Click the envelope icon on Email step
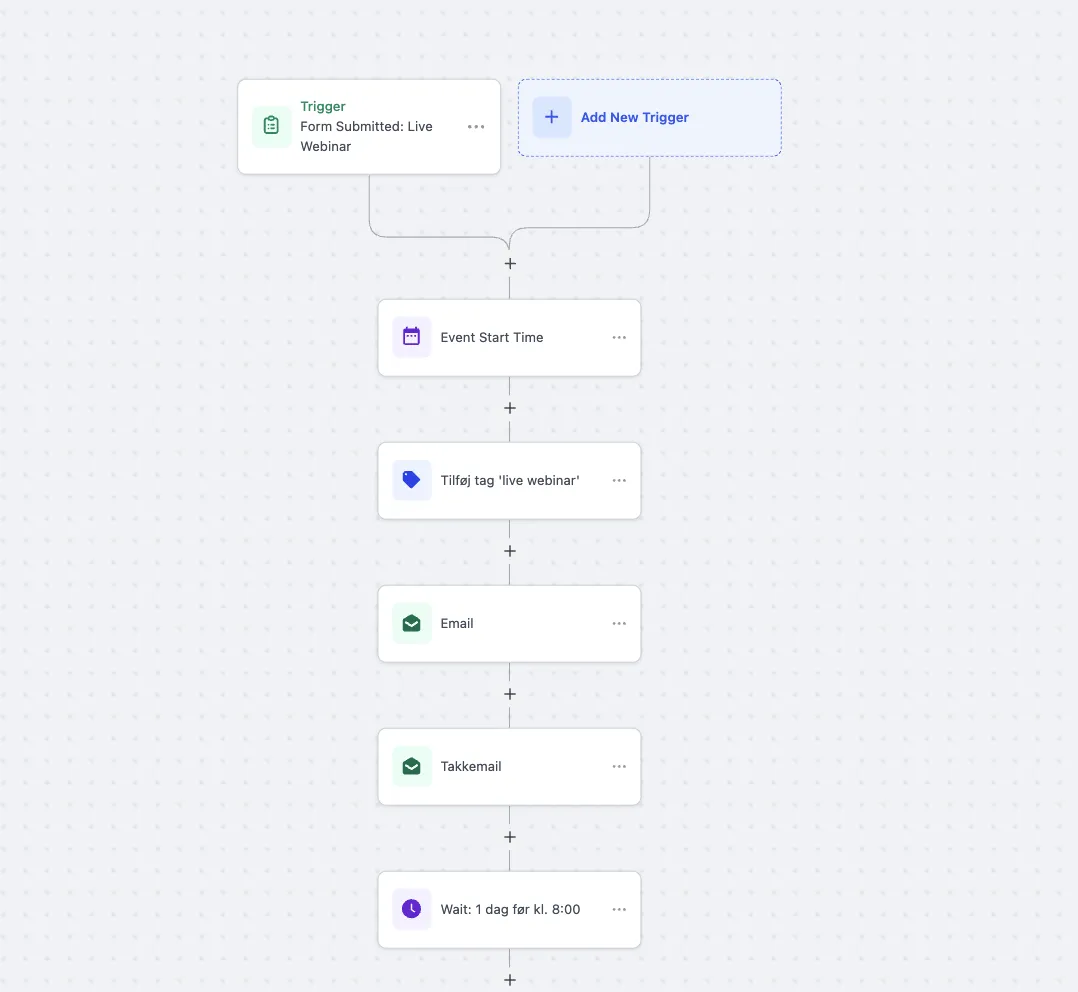The width and height of the screenshot is (1078, 992). click(411, 623)
